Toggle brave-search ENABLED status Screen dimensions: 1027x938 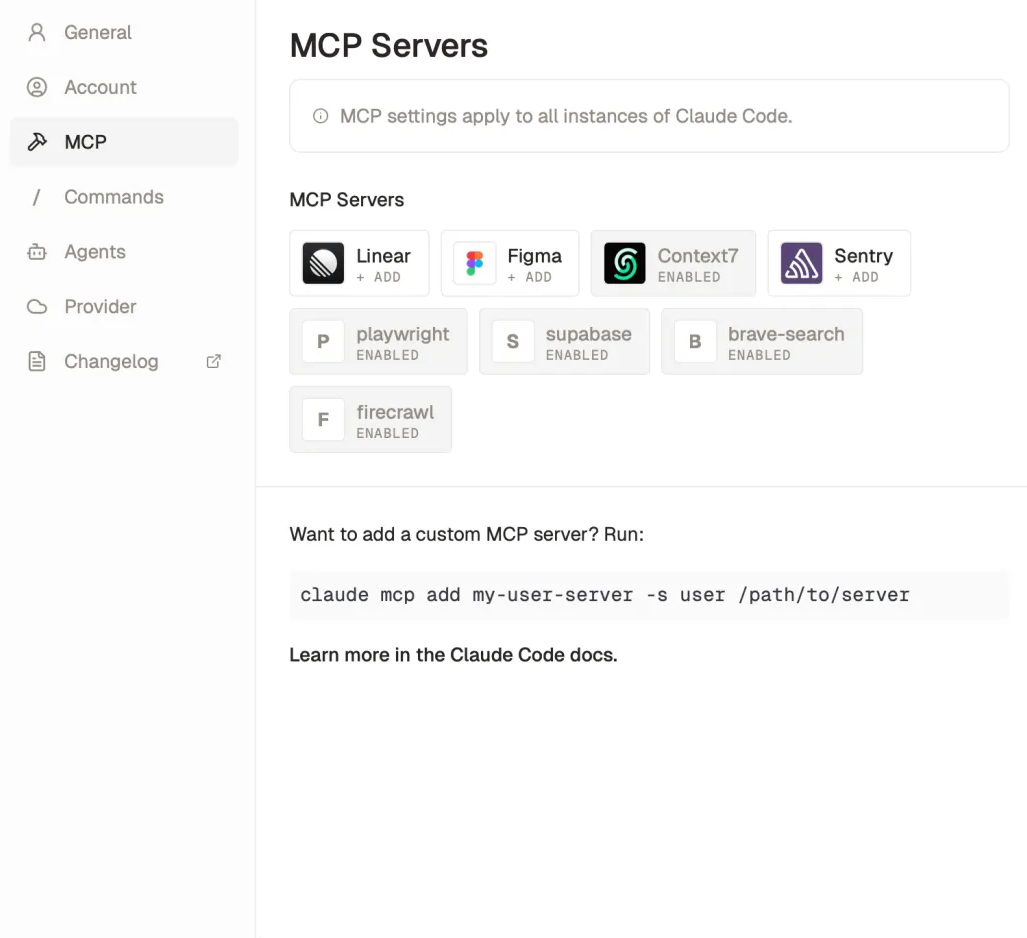click(x=760, y=355)
